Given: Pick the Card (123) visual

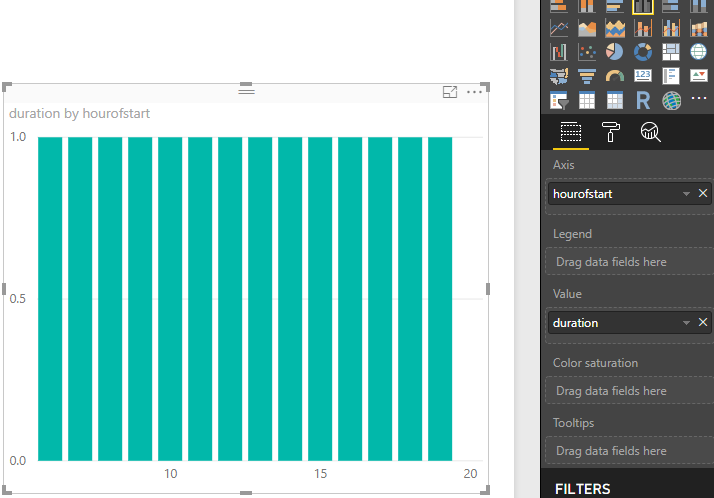Looking at the screenshot, I should point(643,75).
